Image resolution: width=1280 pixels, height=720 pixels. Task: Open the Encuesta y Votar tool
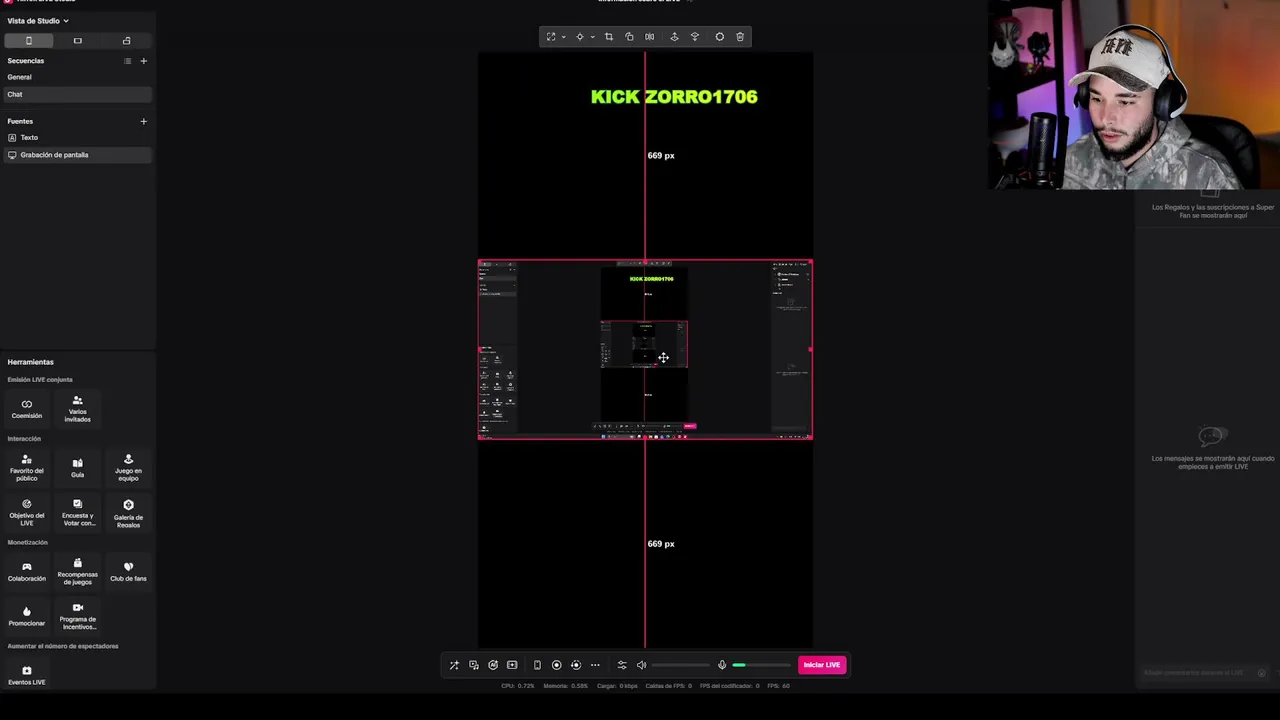tap(77, 512)
